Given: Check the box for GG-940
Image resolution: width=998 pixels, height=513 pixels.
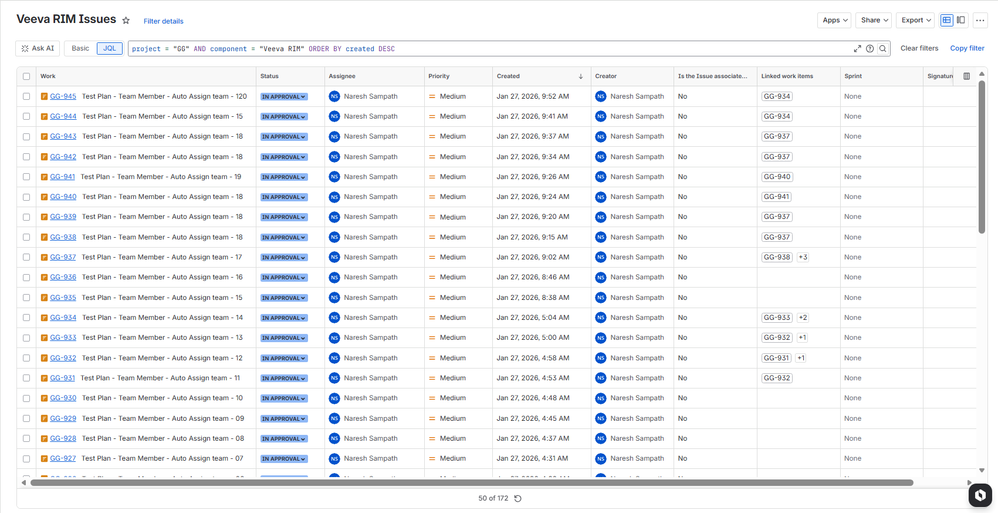Looking at the screenshot, I should (x=26, y=197).
